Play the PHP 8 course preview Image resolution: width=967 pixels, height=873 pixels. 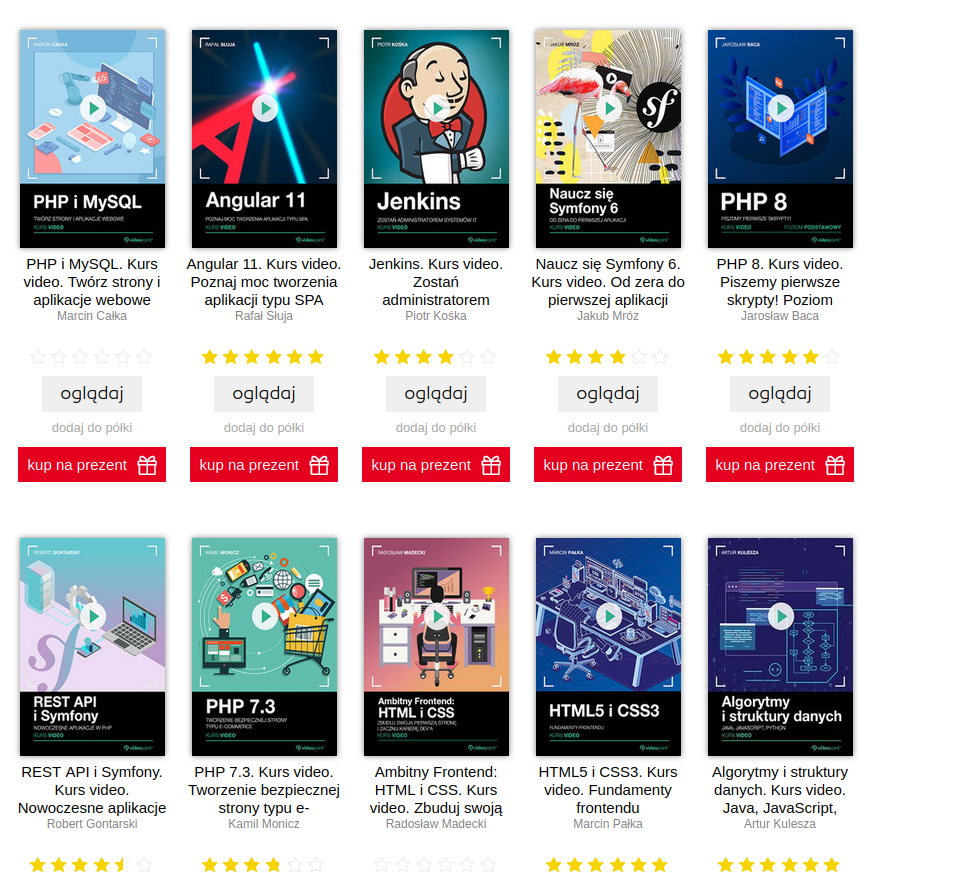coord(781,109)
